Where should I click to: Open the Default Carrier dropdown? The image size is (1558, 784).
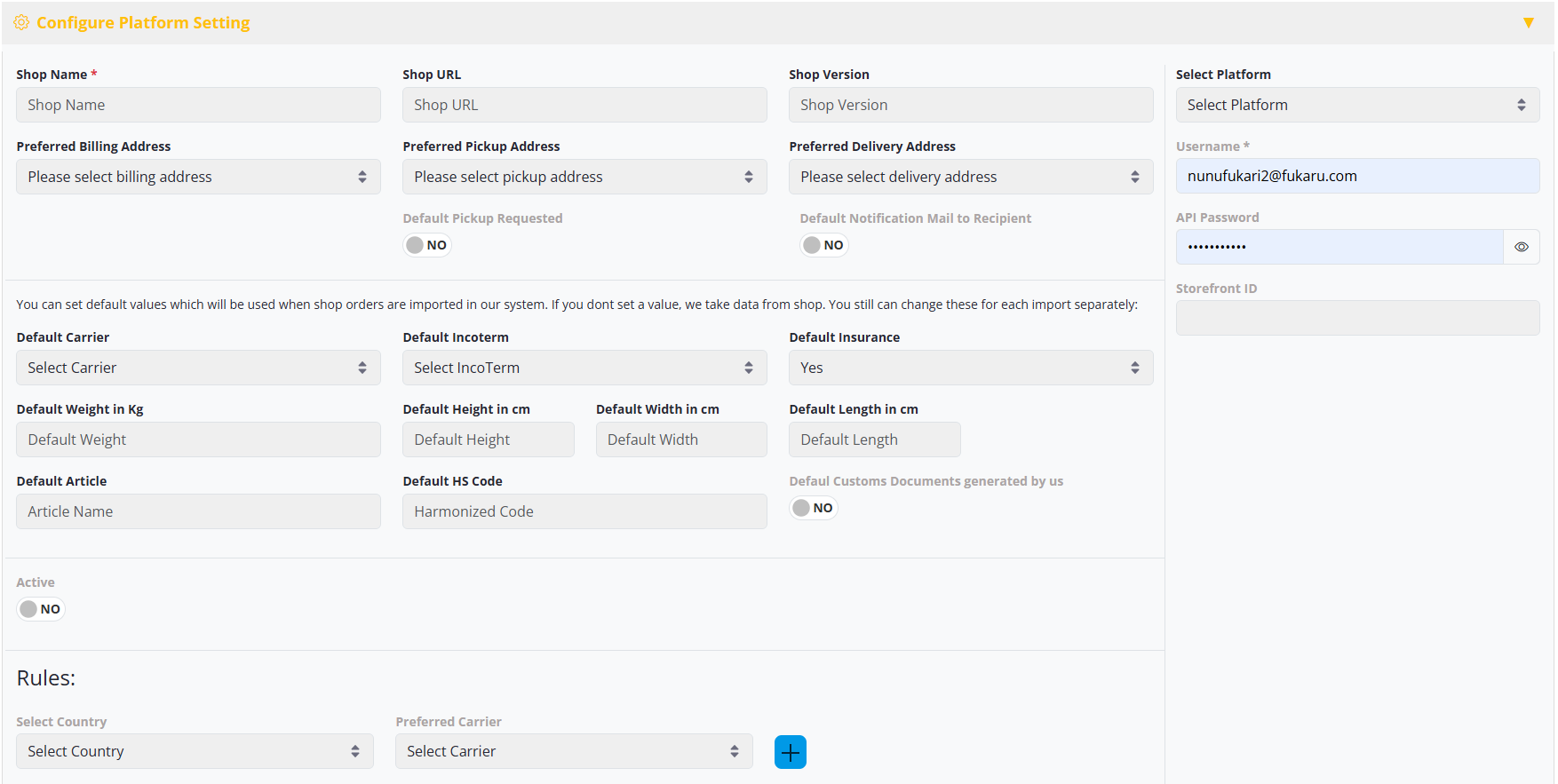[198, 368]
